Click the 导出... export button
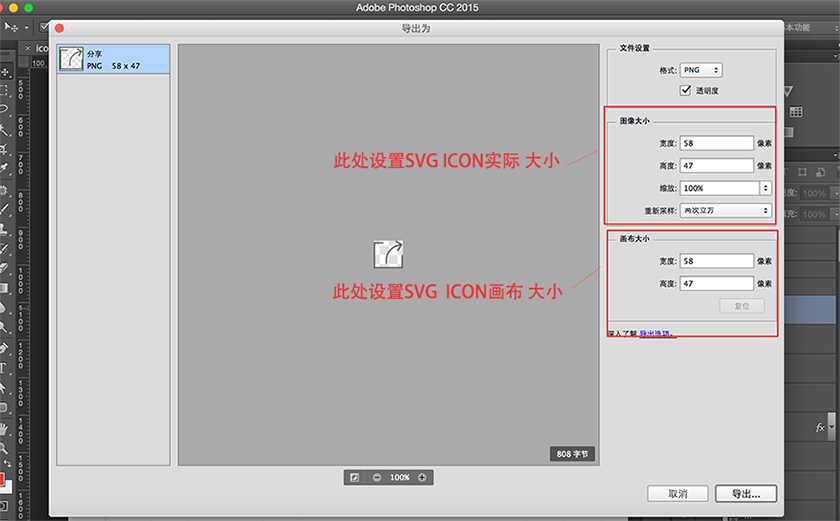Image resolution: width=840 pixels, height=521 pixels. pyautogui.click(x=746, y=494)
